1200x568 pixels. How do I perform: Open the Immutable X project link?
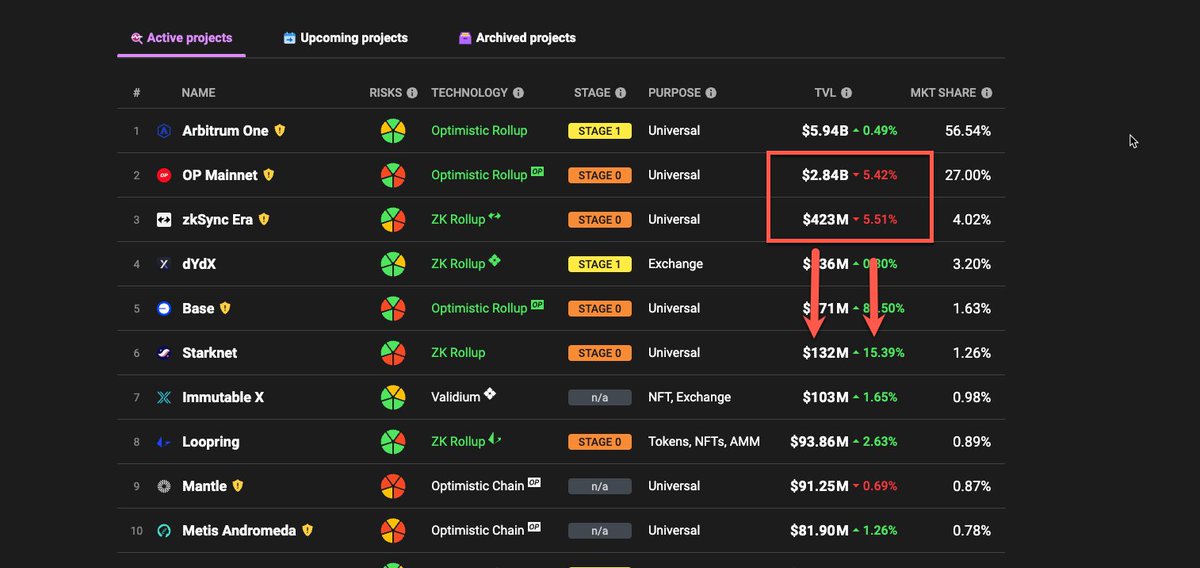coord(223,397)
